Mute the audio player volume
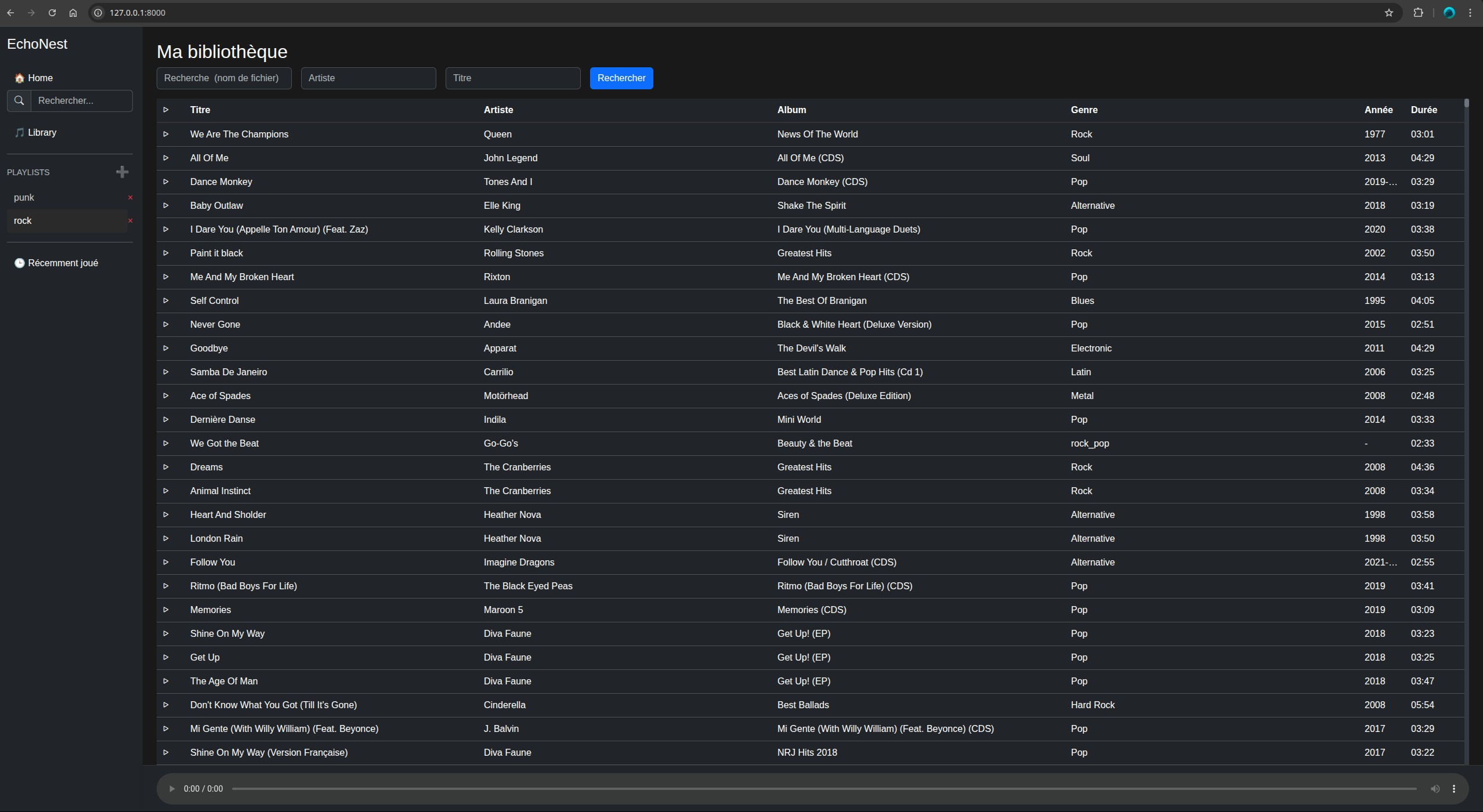Image resolution: width=1483 pixels, height=812 pixels. click(1435, 789)
